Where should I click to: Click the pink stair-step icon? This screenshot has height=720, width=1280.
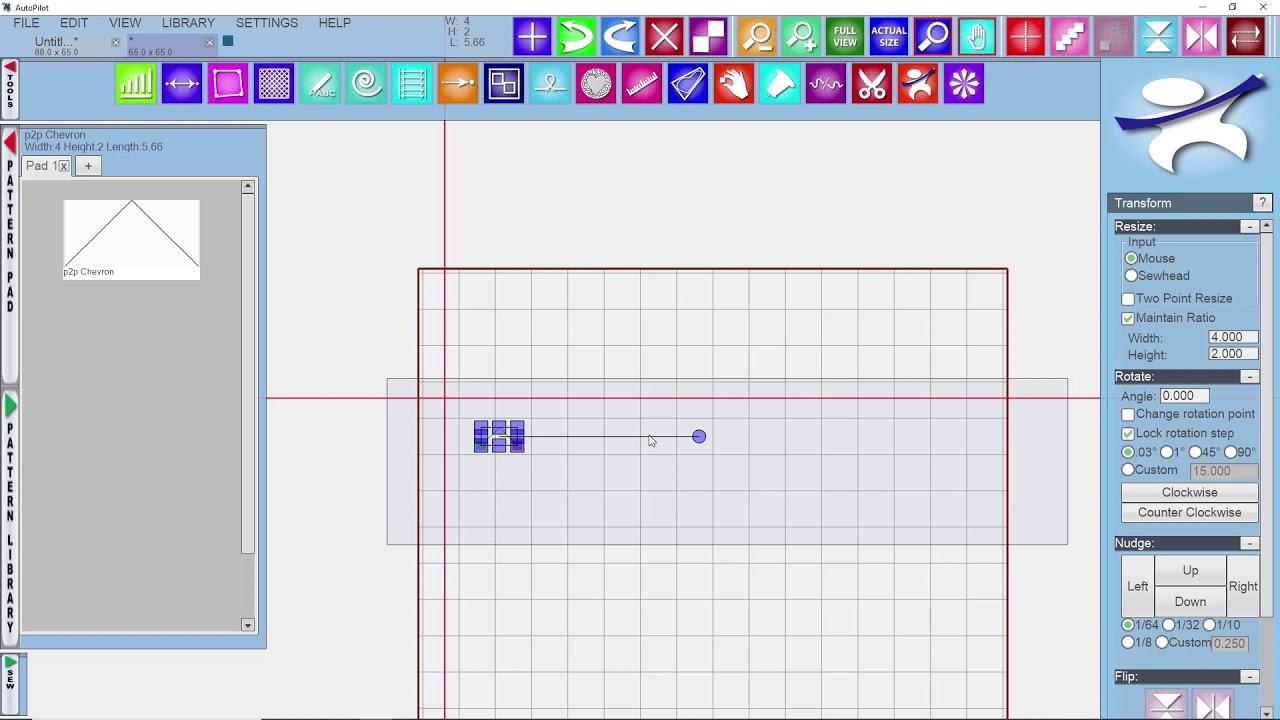(x=1070, y=38)
